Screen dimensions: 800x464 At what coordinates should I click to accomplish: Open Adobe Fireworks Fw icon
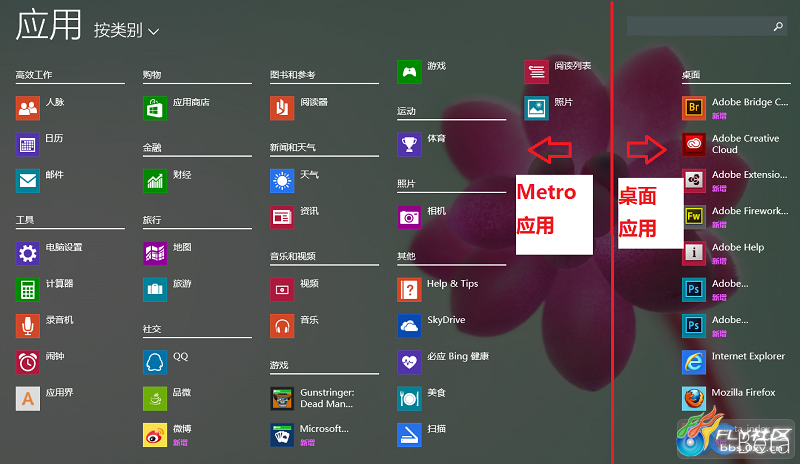(694, 217)
